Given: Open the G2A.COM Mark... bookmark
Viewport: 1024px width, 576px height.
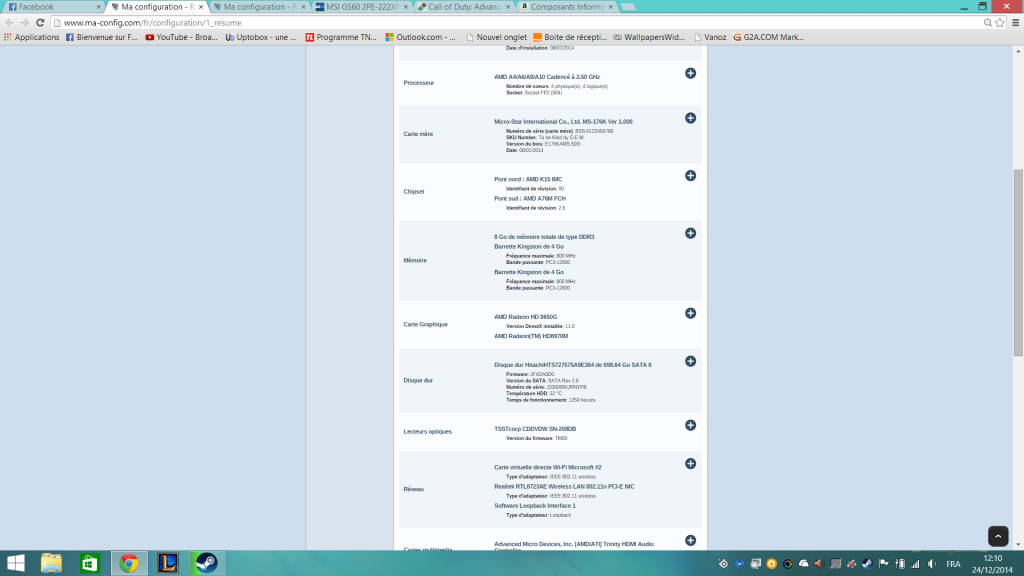Looking at the screenshot, I should coord(769,37).
